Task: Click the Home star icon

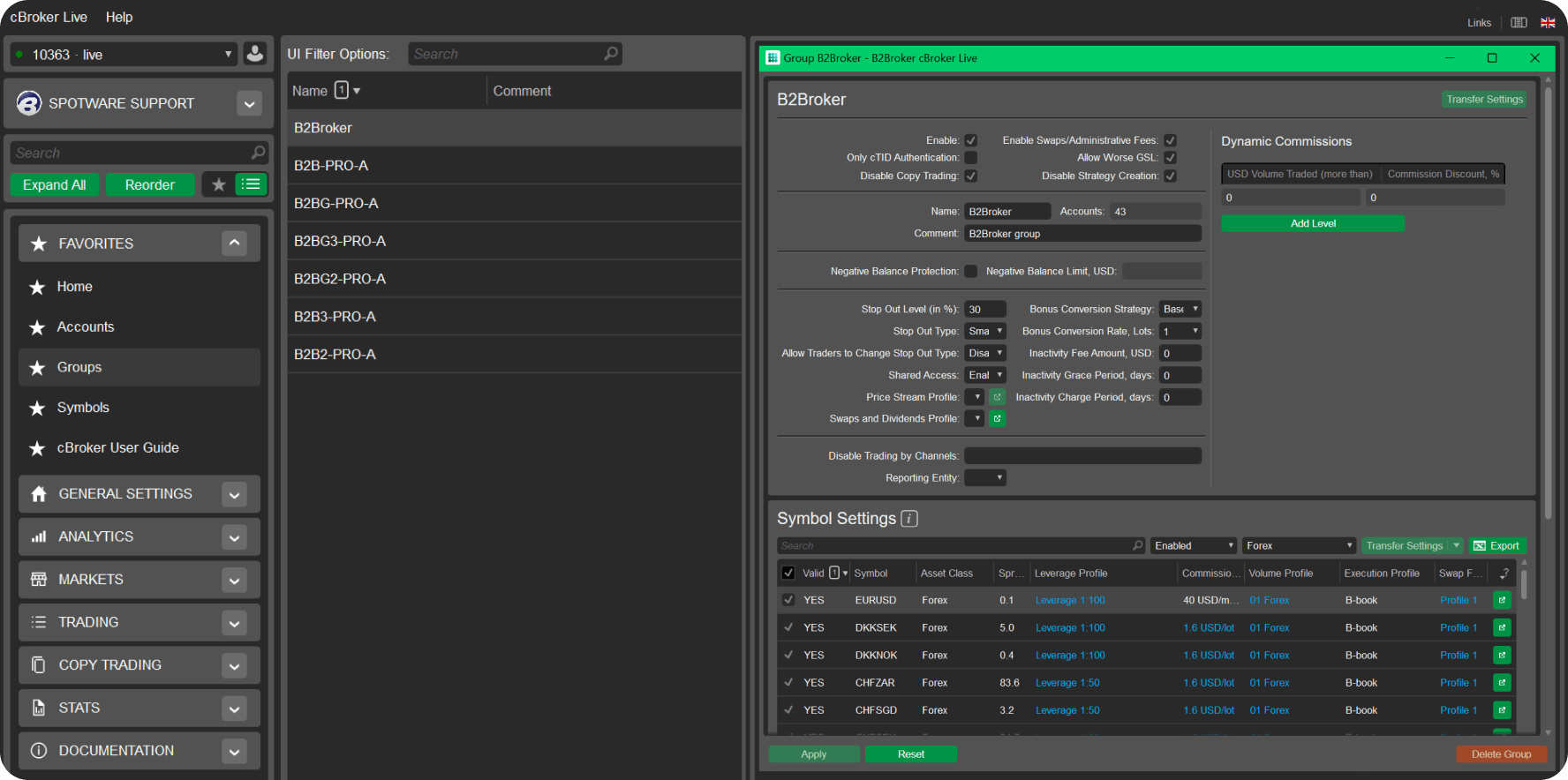Action: coord(37,287)
